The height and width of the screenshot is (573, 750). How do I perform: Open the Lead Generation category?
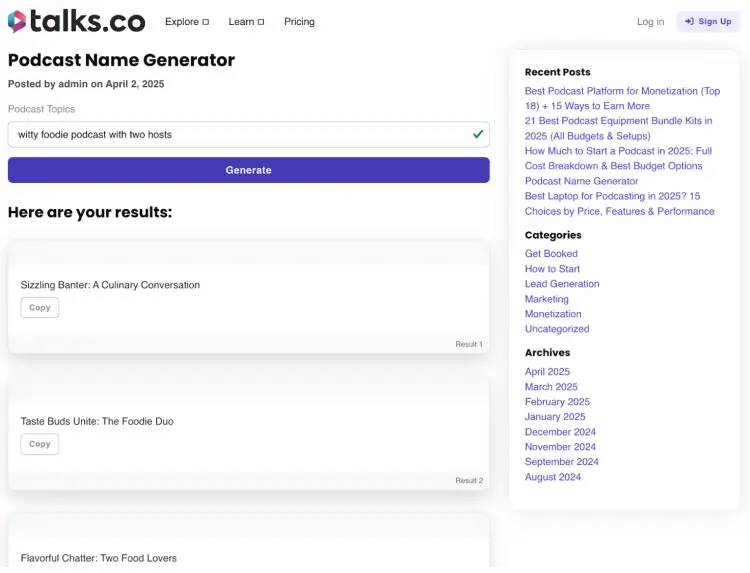pos(562,284)
